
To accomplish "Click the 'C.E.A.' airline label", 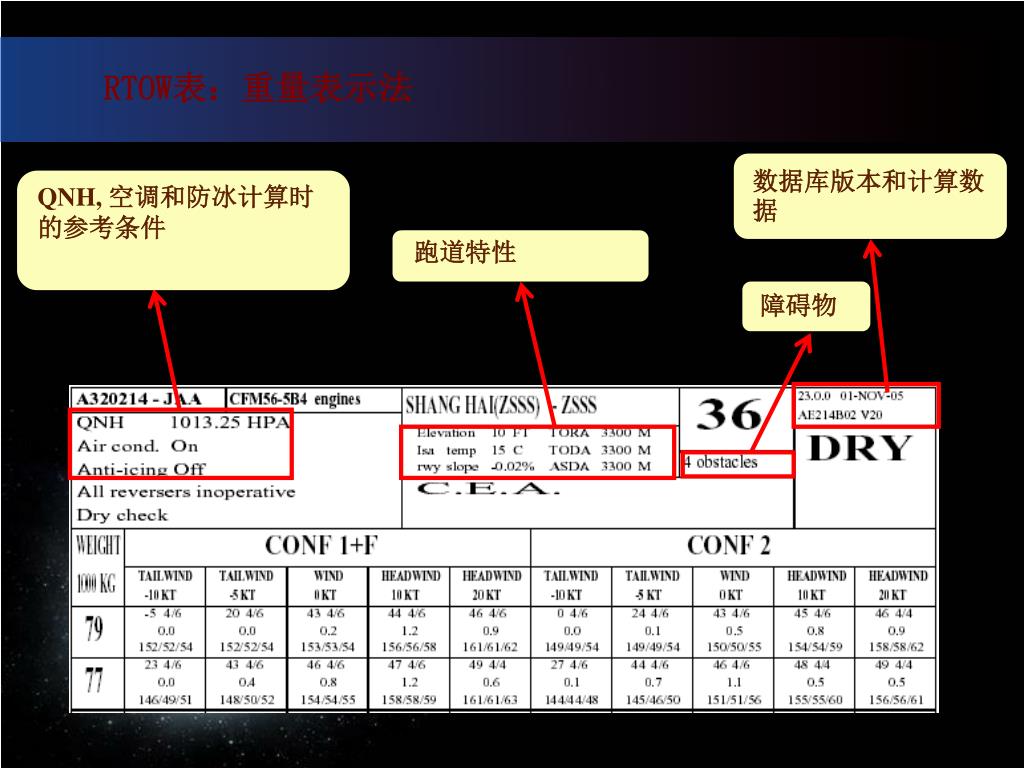I will click(x=488, y=488).
